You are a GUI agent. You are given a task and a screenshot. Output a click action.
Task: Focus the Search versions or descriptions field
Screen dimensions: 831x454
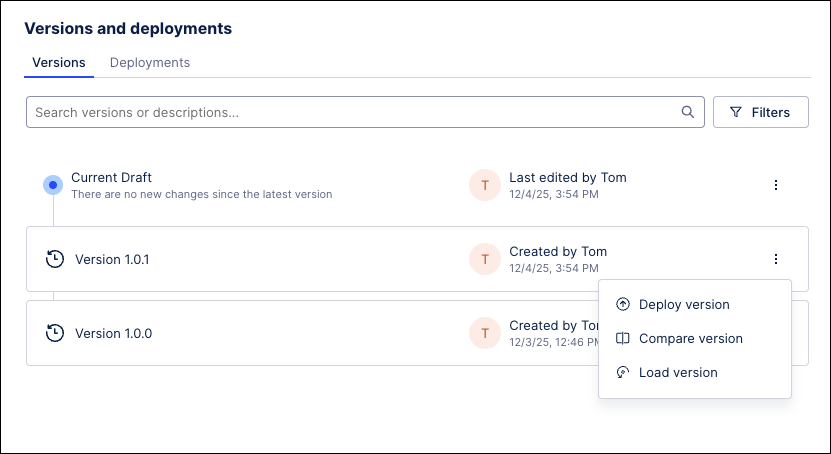(350, 112)
